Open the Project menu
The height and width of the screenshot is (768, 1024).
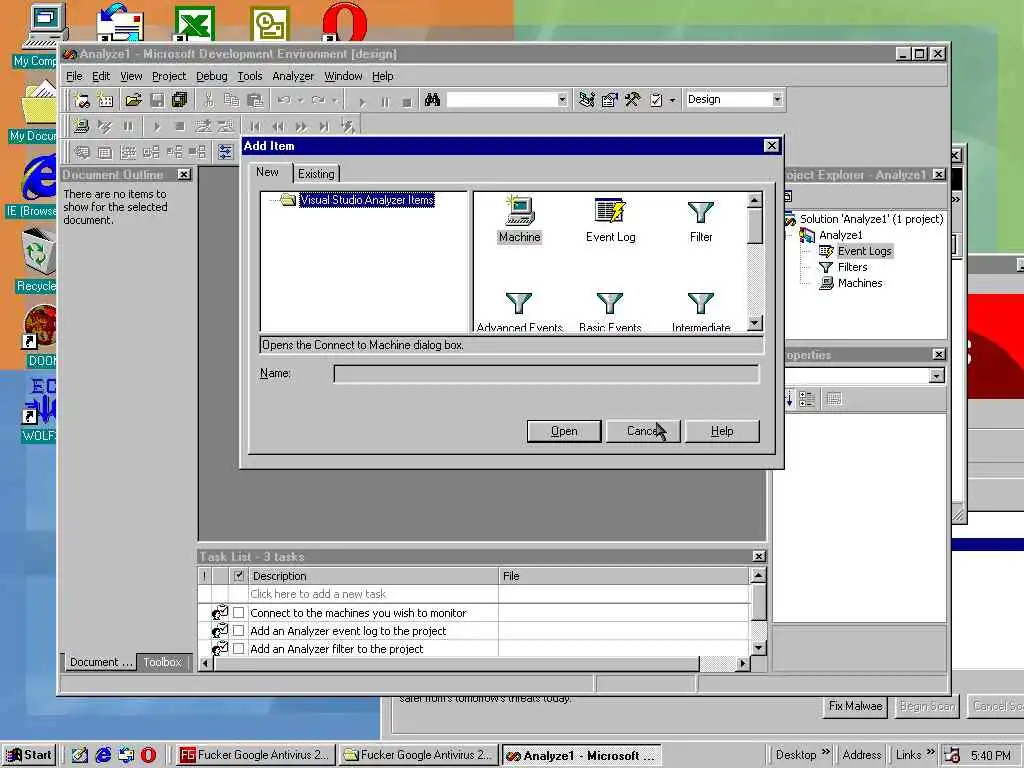(x=169, y=76)
